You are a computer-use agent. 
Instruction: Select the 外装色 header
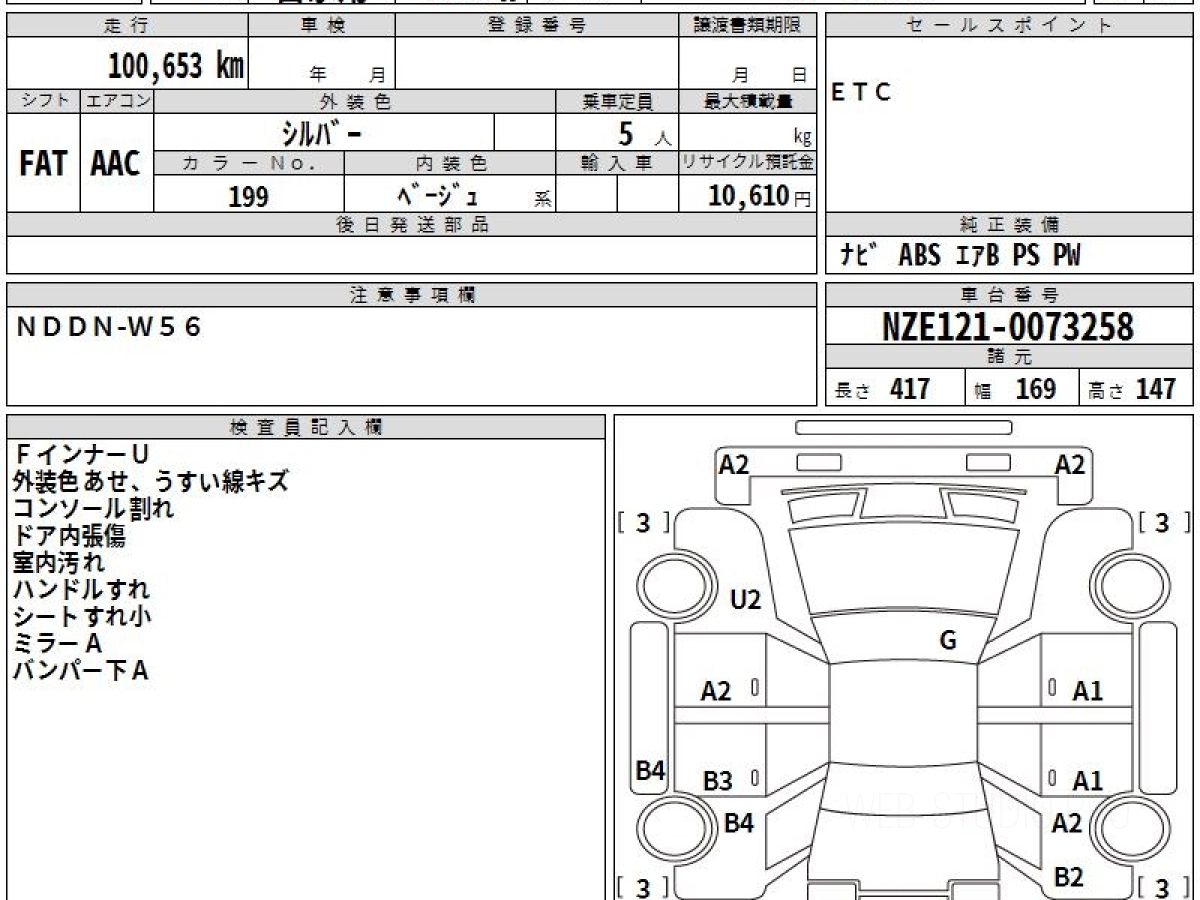(x=355, y=101)
